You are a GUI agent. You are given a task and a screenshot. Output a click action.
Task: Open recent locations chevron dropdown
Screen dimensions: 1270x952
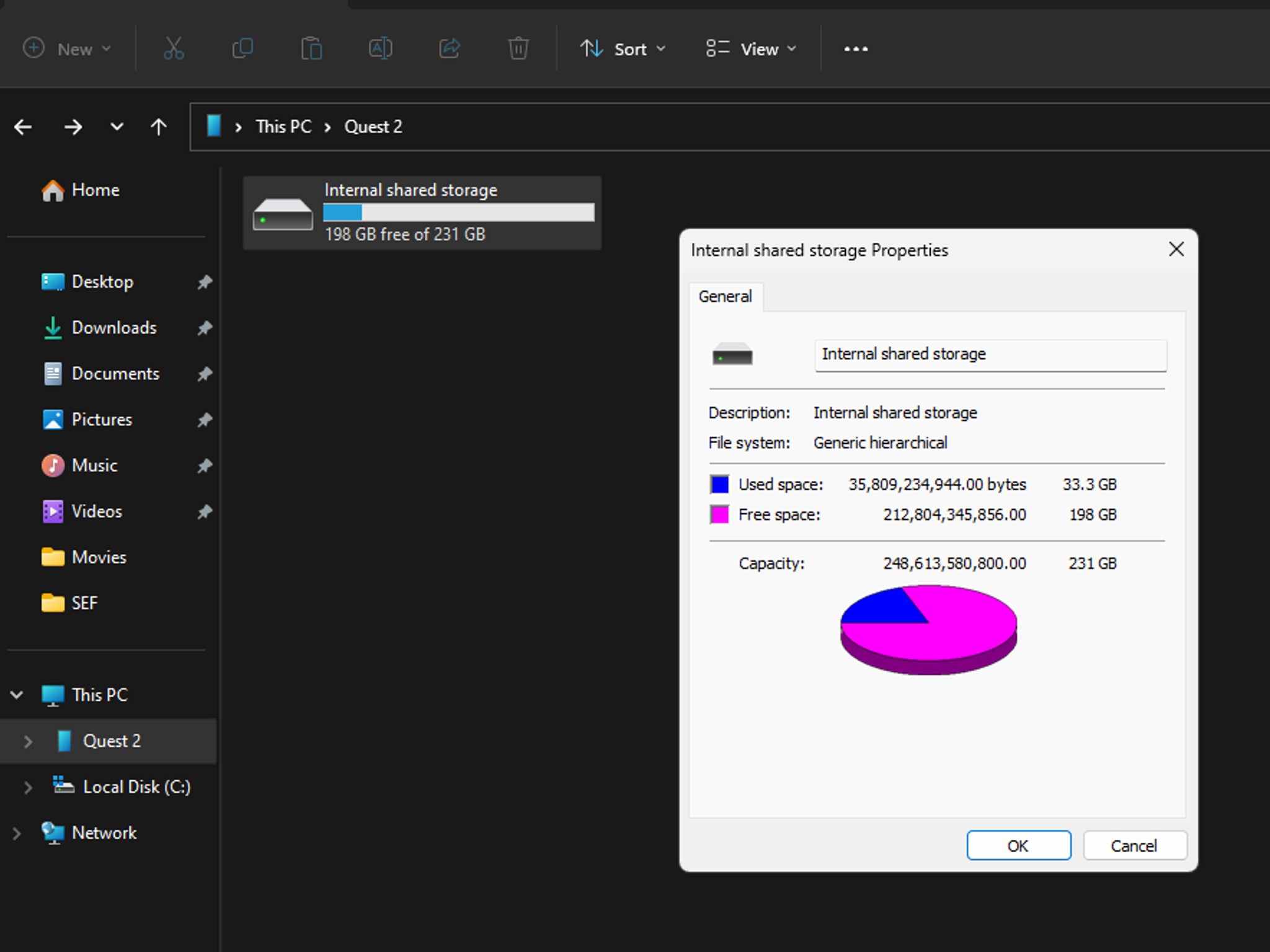tap(117, 127)
